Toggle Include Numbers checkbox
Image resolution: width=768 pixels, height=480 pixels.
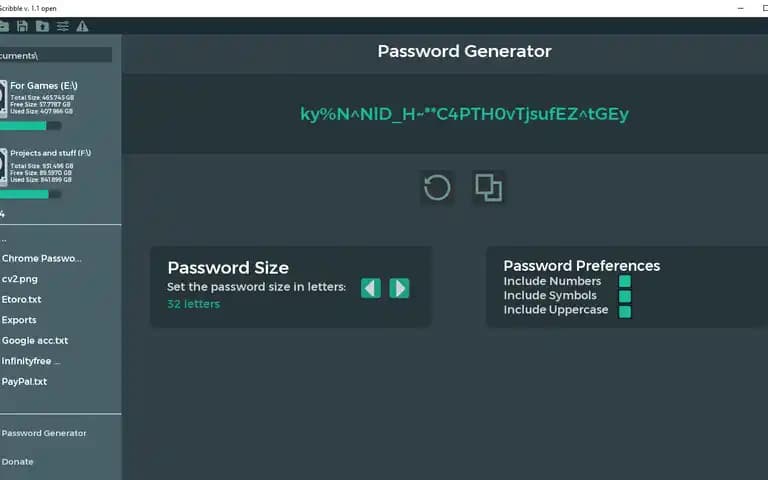pyautogui.click(x=625, y=281)
